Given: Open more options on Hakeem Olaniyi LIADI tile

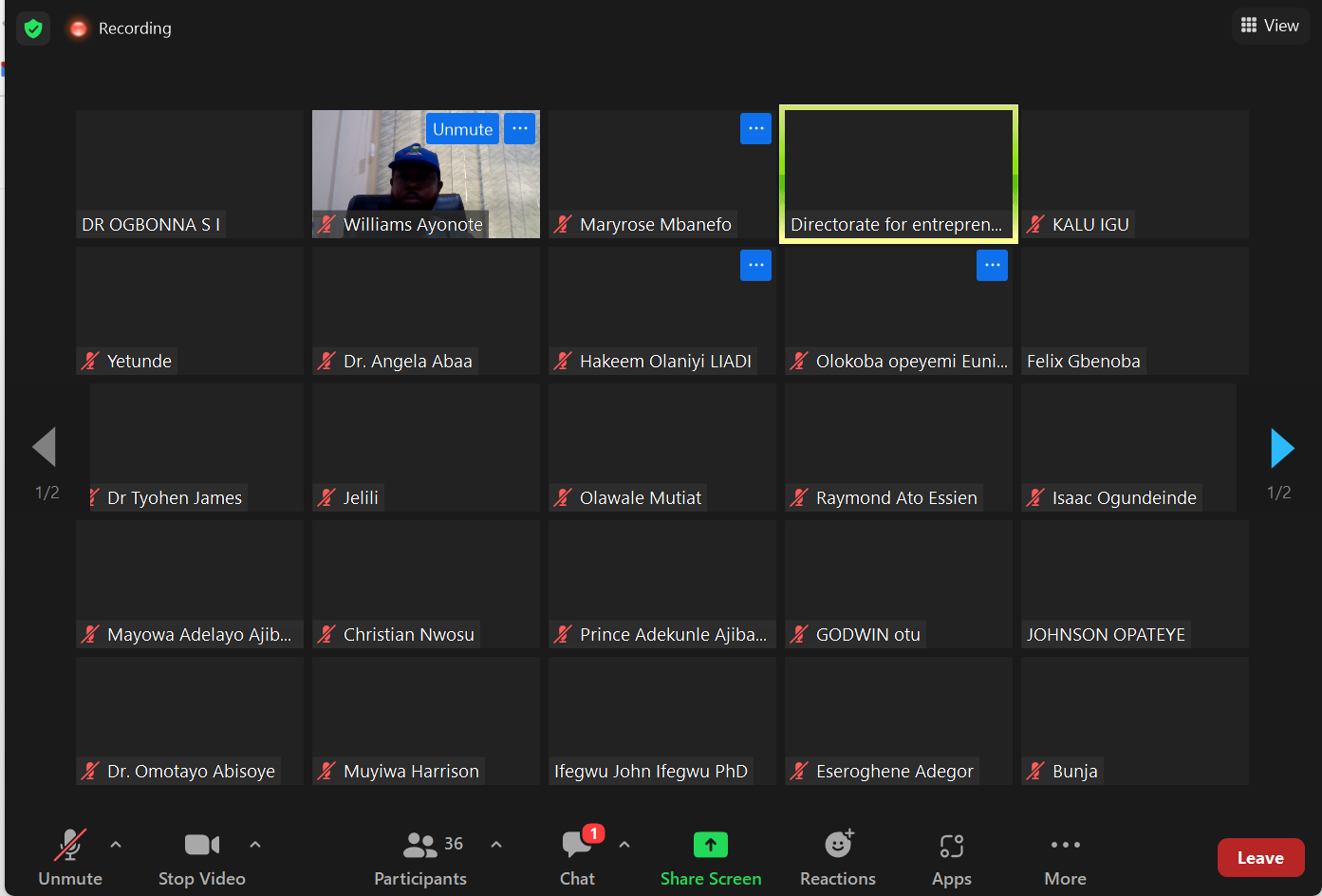Looking at the screenshot, I should pyautogui.click(x=755, y=266).
